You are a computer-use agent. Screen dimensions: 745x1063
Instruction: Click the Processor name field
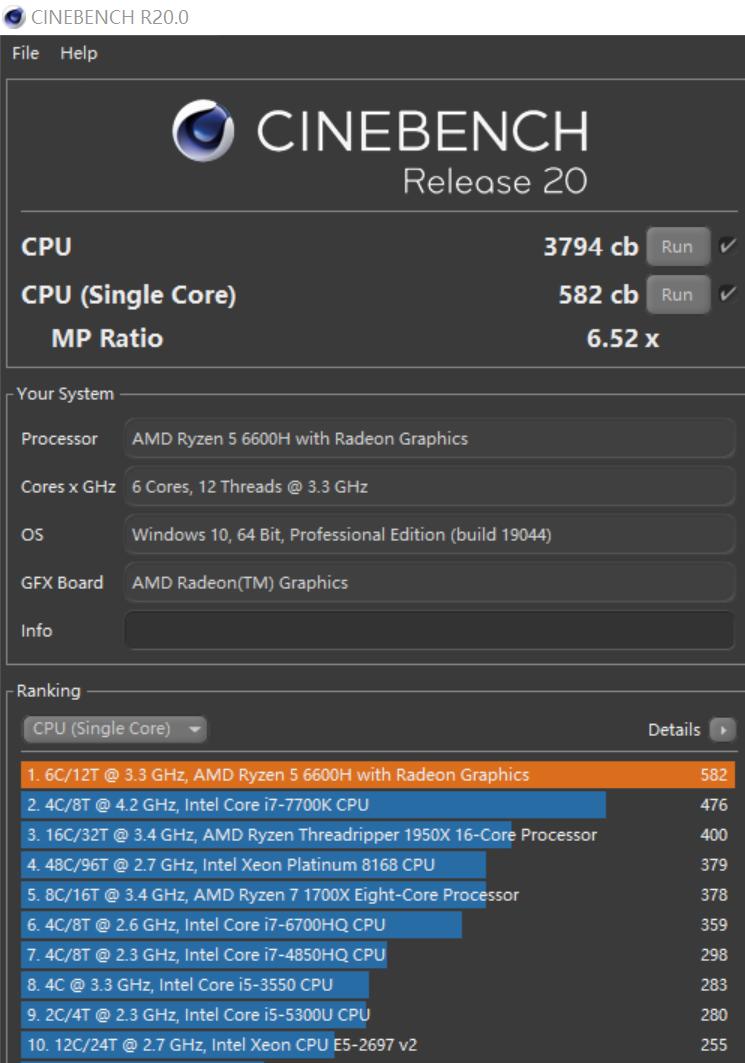(429, 439)
